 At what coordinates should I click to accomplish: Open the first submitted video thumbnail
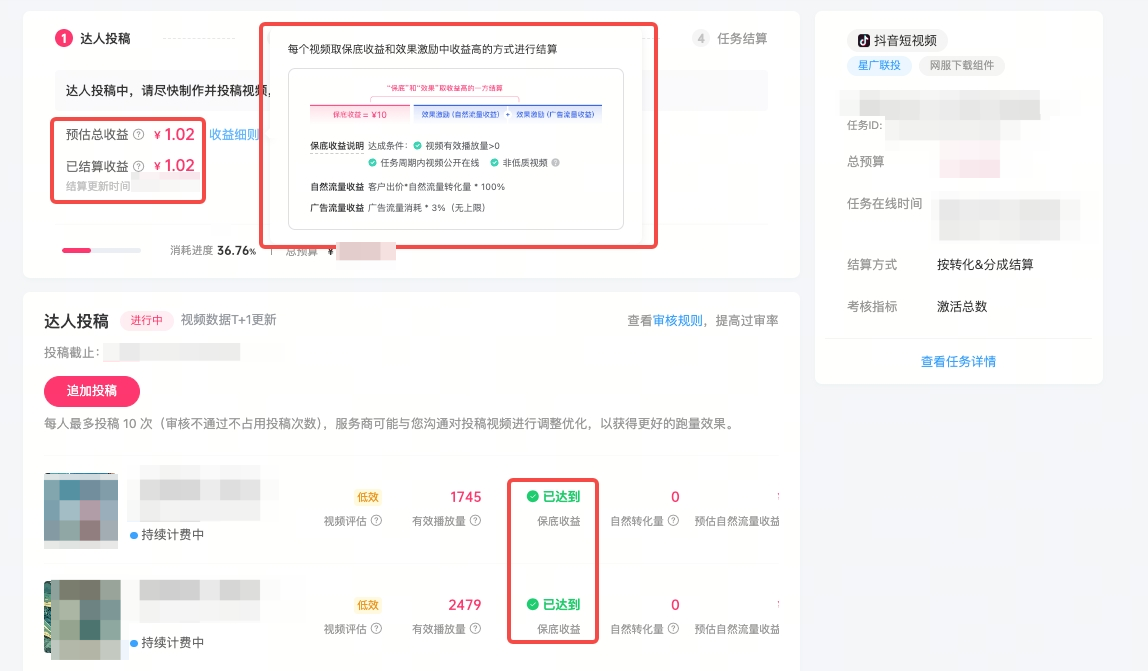tap(81, 510)
